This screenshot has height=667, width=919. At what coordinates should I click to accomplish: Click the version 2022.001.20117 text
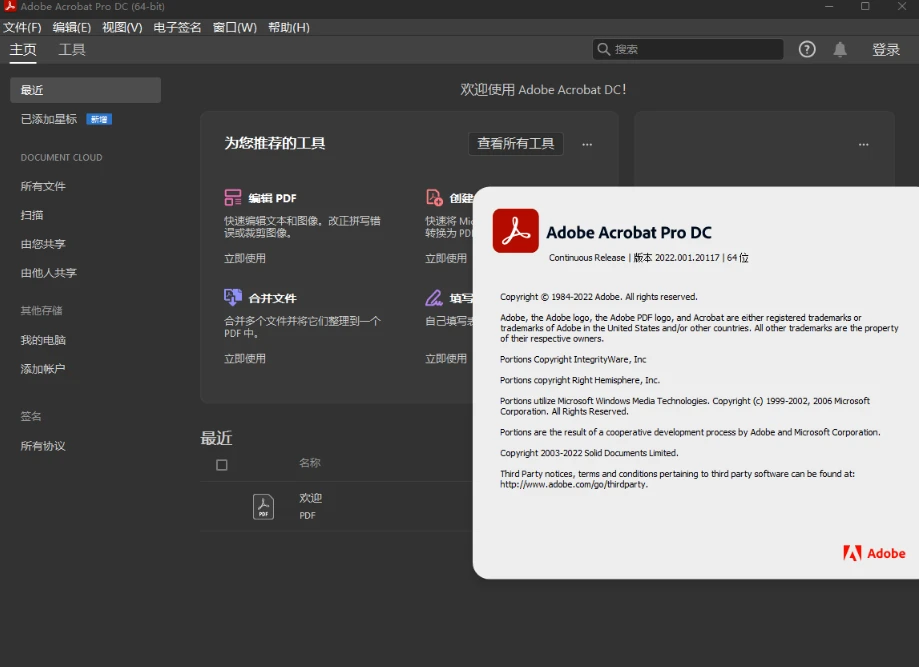point(687,258)
